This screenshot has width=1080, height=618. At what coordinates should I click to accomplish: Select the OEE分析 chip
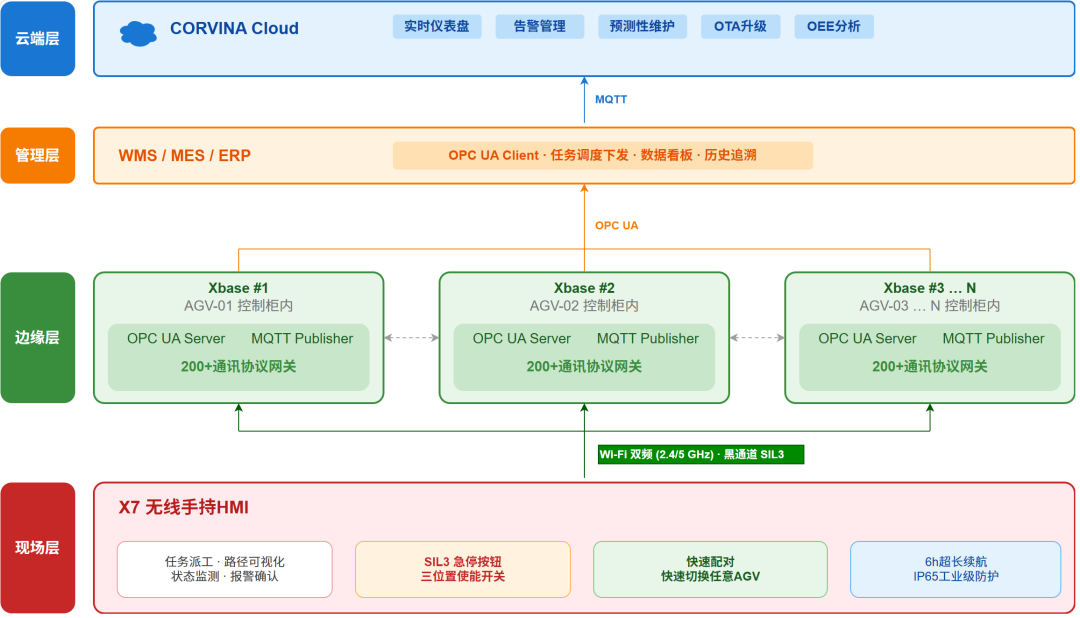click(x=833, y=27)
